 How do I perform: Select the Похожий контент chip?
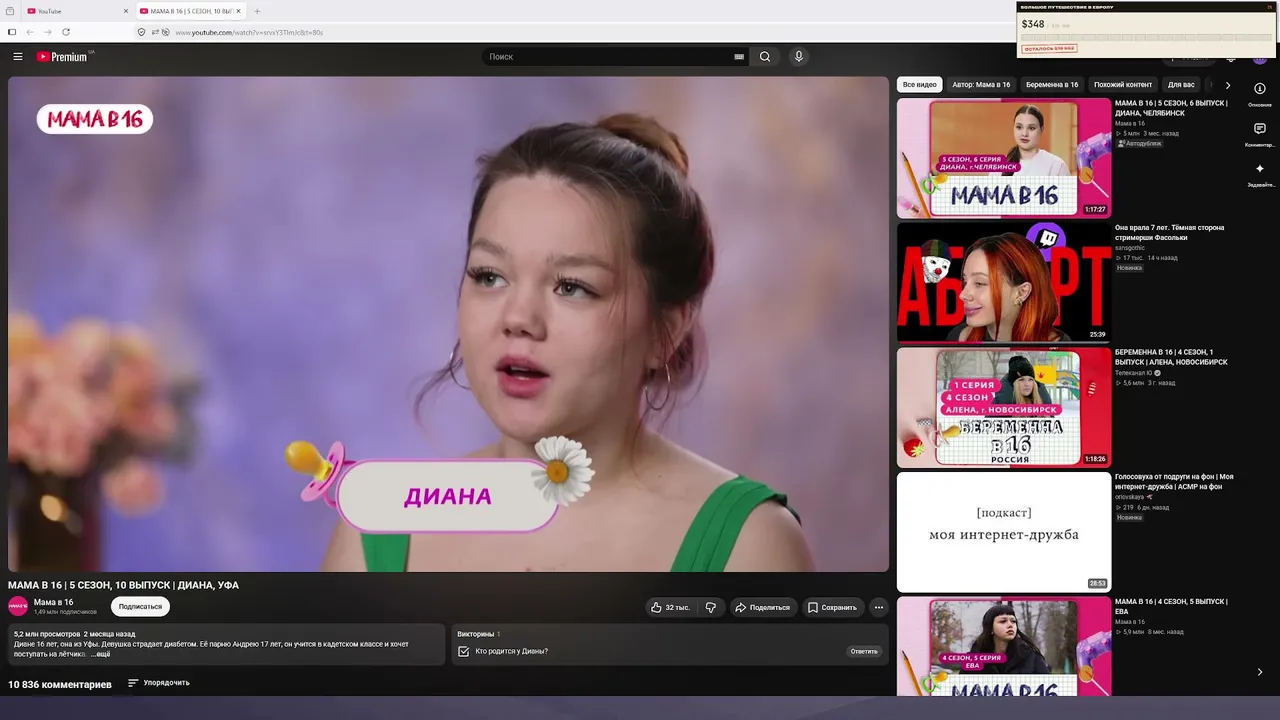click(x=1123, y=85)
